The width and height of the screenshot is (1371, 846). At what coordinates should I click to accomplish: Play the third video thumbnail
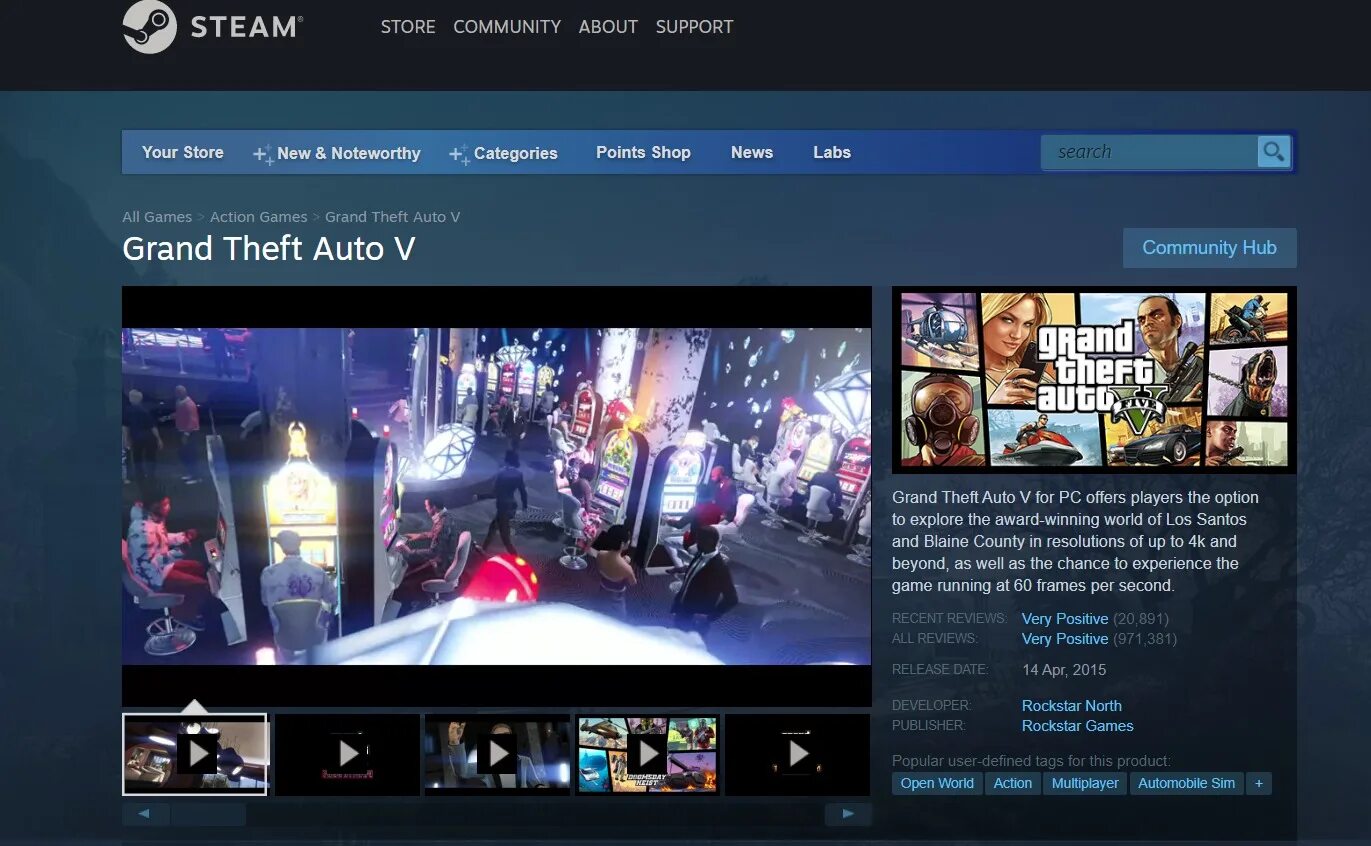(497, 754)
